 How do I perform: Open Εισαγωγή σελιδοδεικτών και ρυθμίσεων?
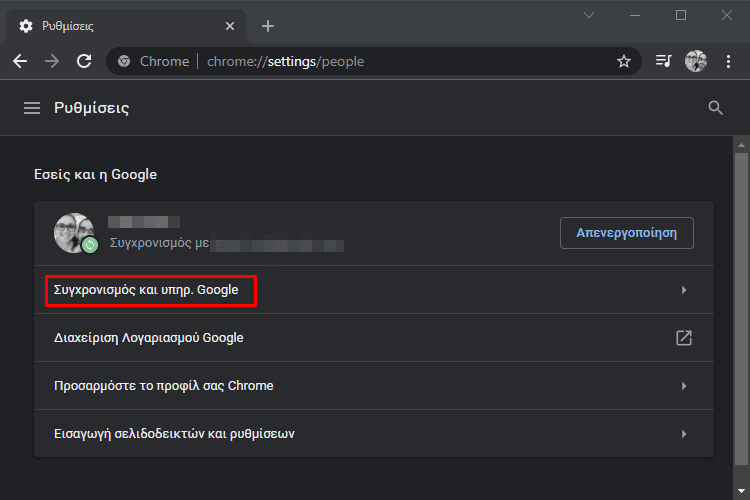(x=374, y=433)
